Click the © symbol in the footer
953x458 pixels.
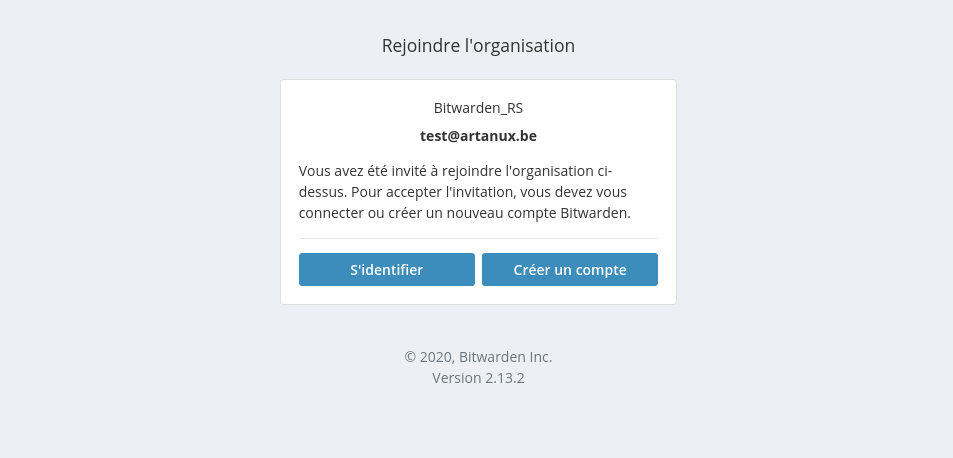pos(410,357)
